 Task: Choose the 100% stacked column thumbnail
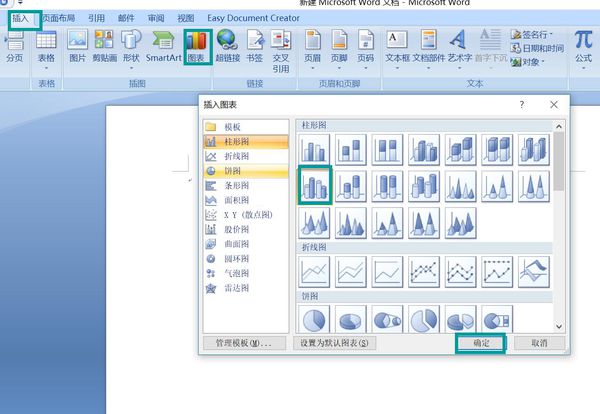(387, 149)
